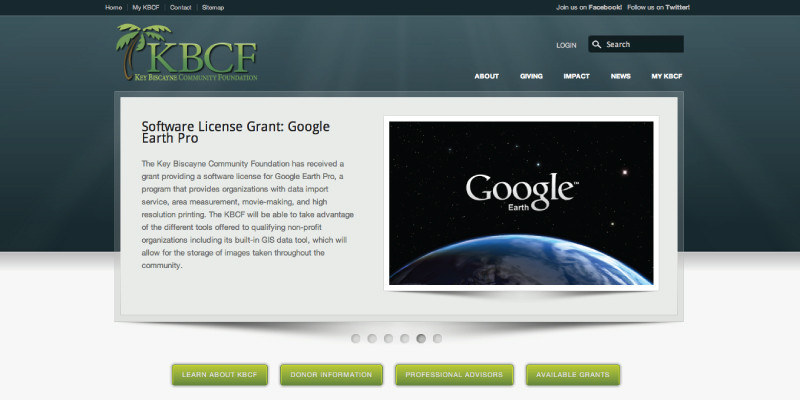
Task: Open the My KBCF link in top bar
Action: coord(146,8)
